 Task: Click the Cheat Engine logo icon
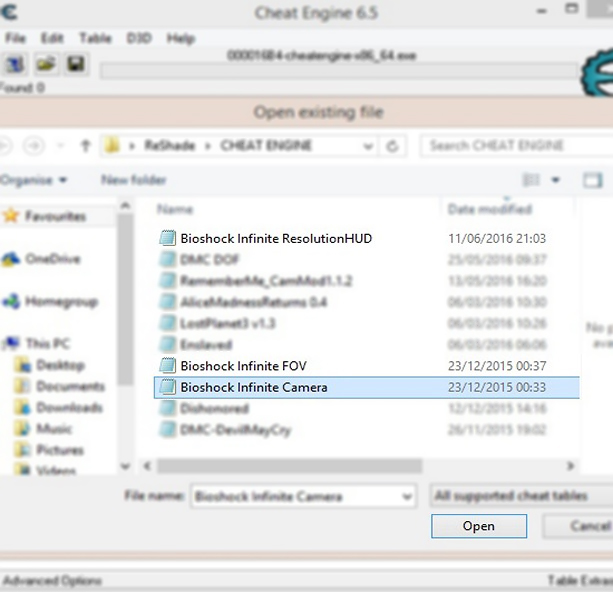click(596, 74)
